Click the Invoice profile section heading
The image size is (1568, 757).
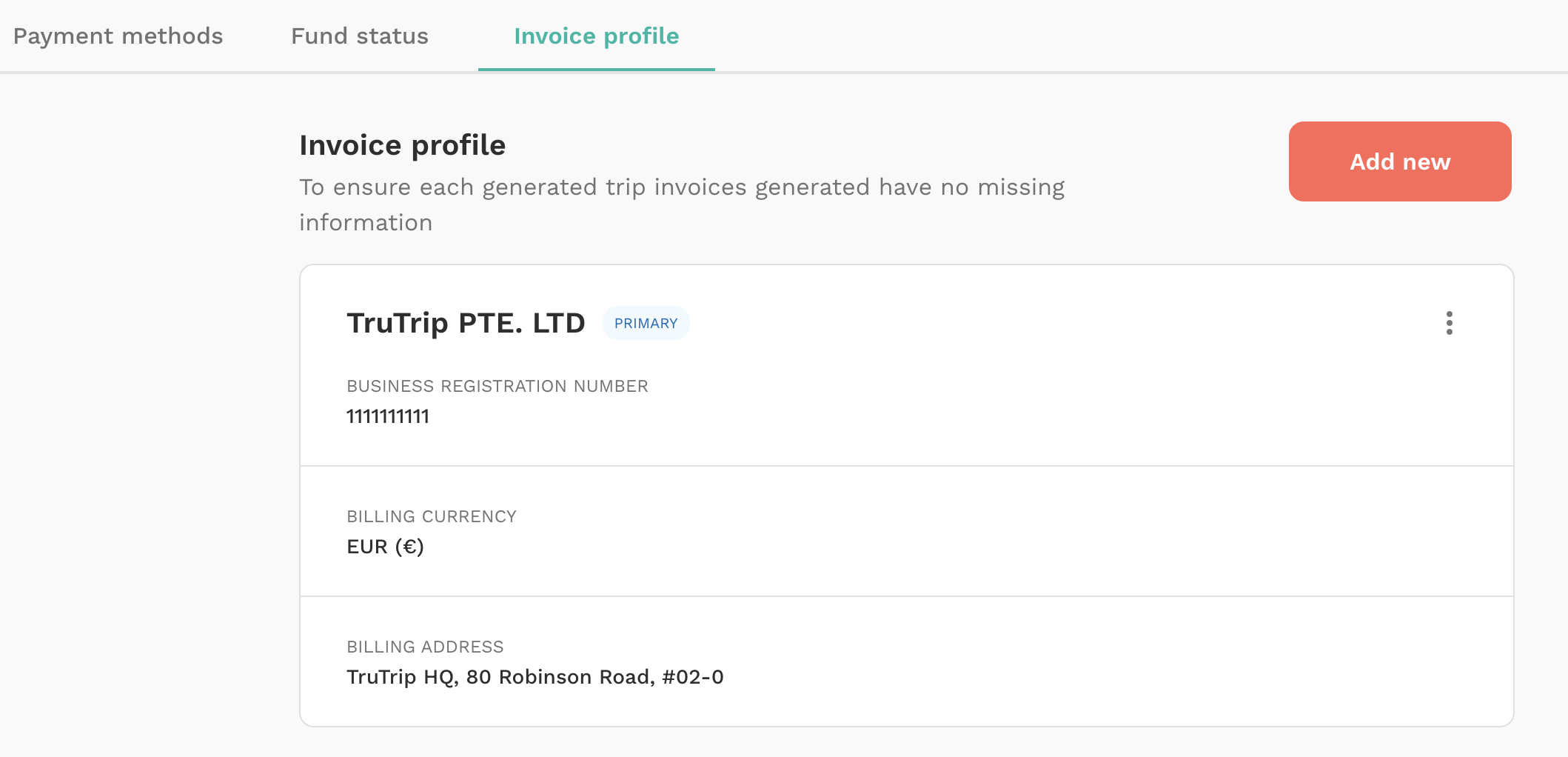(402, 145)
